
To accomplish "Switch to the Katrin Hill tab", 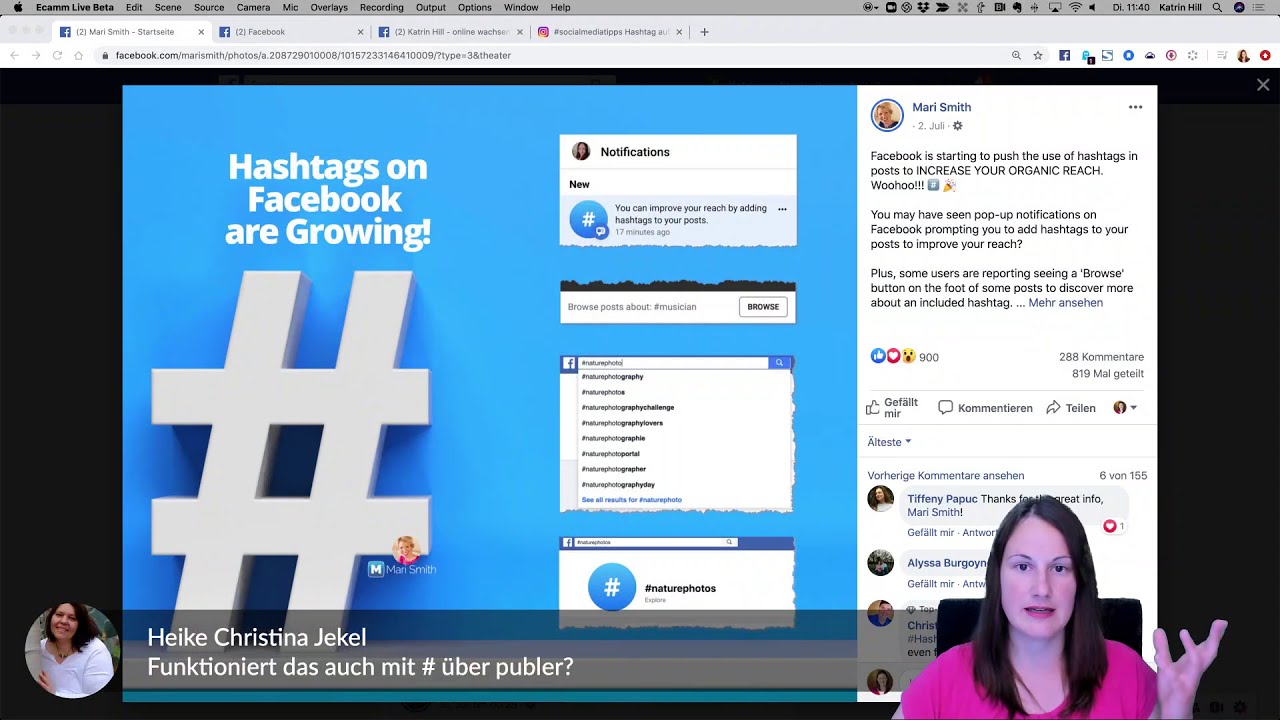I will (x=450, y=32).
